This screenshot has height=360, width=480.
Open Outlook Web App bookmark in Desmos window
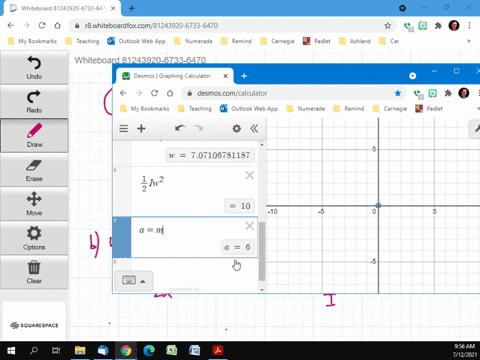pos(249,109)
